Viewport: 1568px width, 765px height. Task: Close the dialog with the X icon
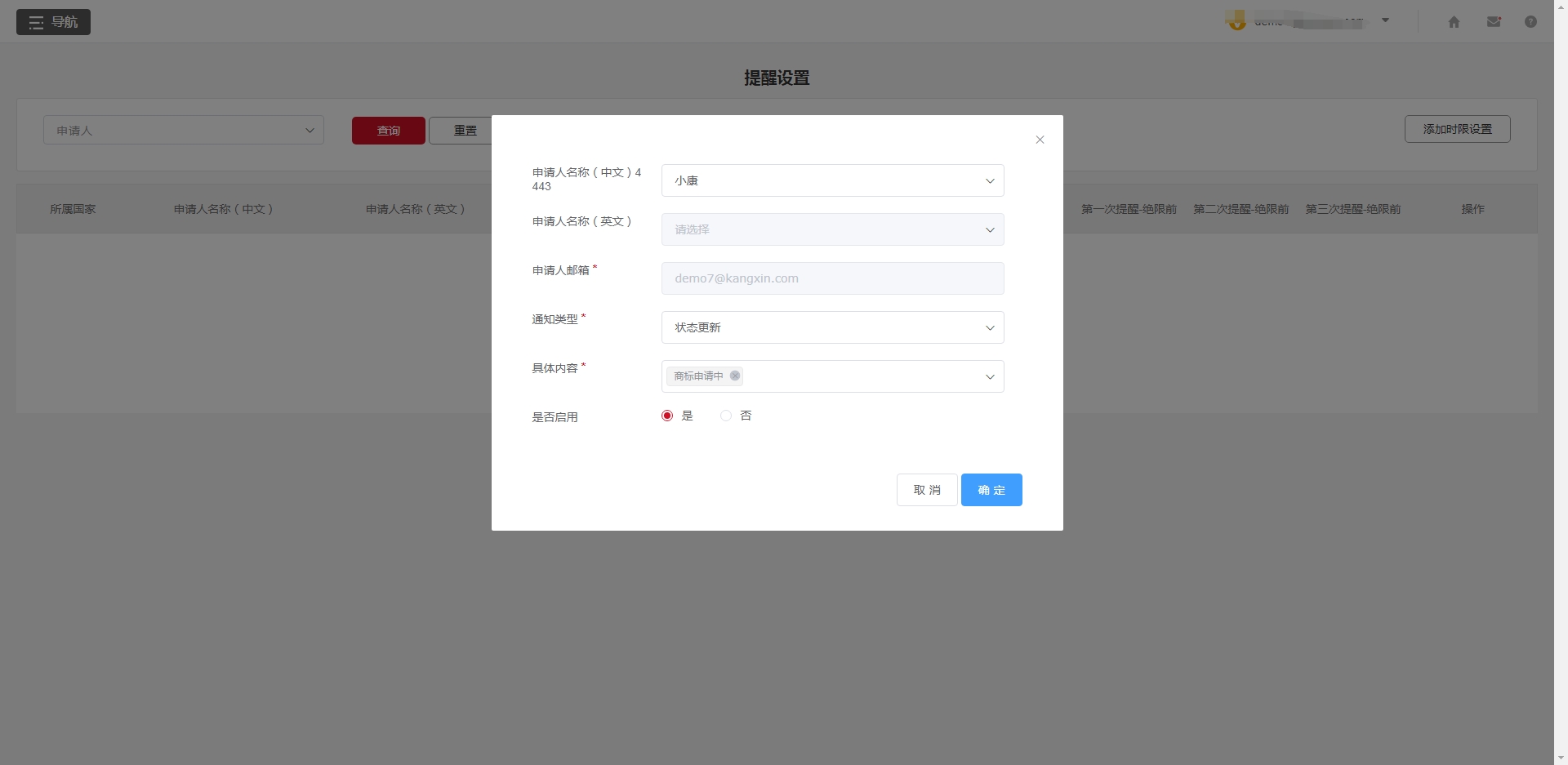tap(1040, 140)
